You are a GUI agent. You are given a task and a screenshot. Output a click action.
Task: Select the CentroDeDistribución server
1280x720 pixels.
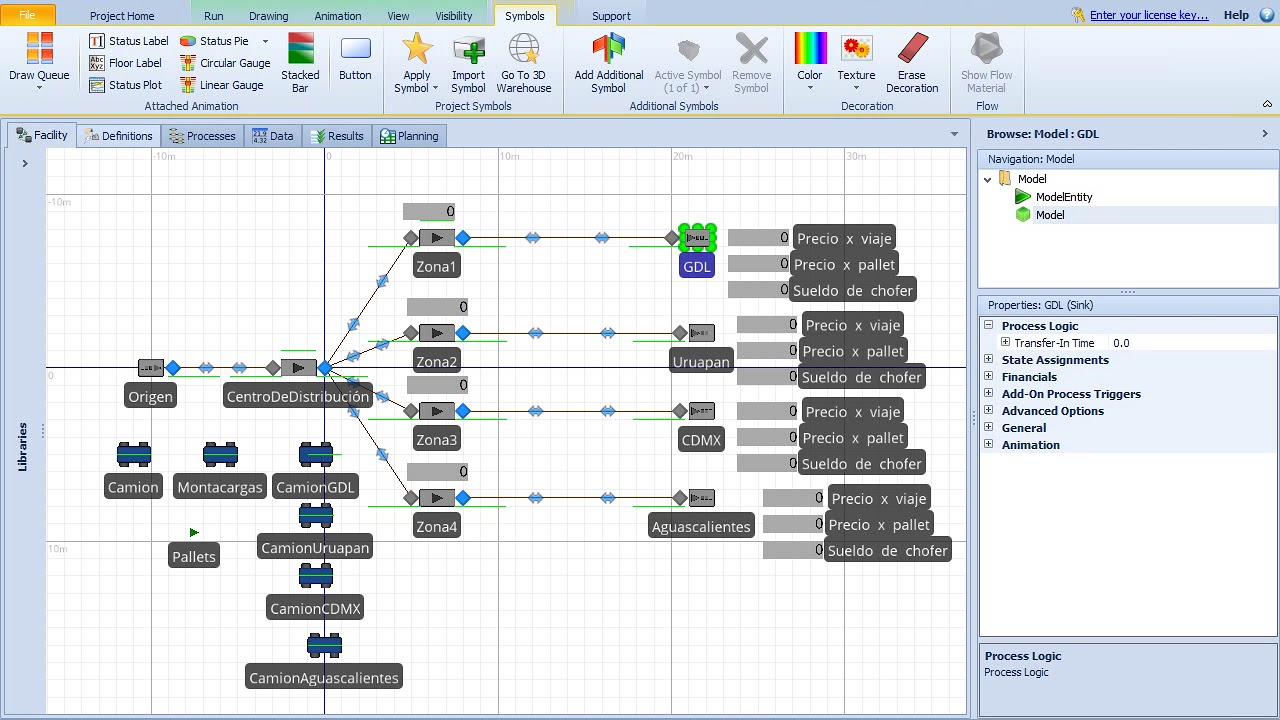pyautogui.click(x=298, y=368)
